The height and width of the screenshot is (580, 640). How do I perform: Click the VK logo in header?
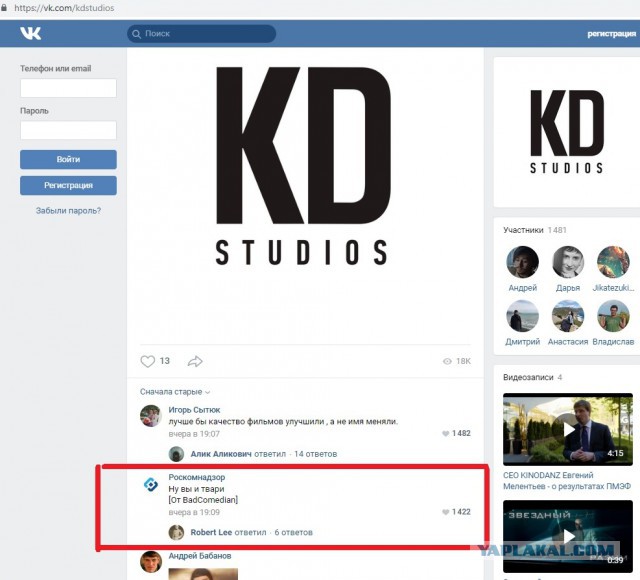click(x=31, y=33)
